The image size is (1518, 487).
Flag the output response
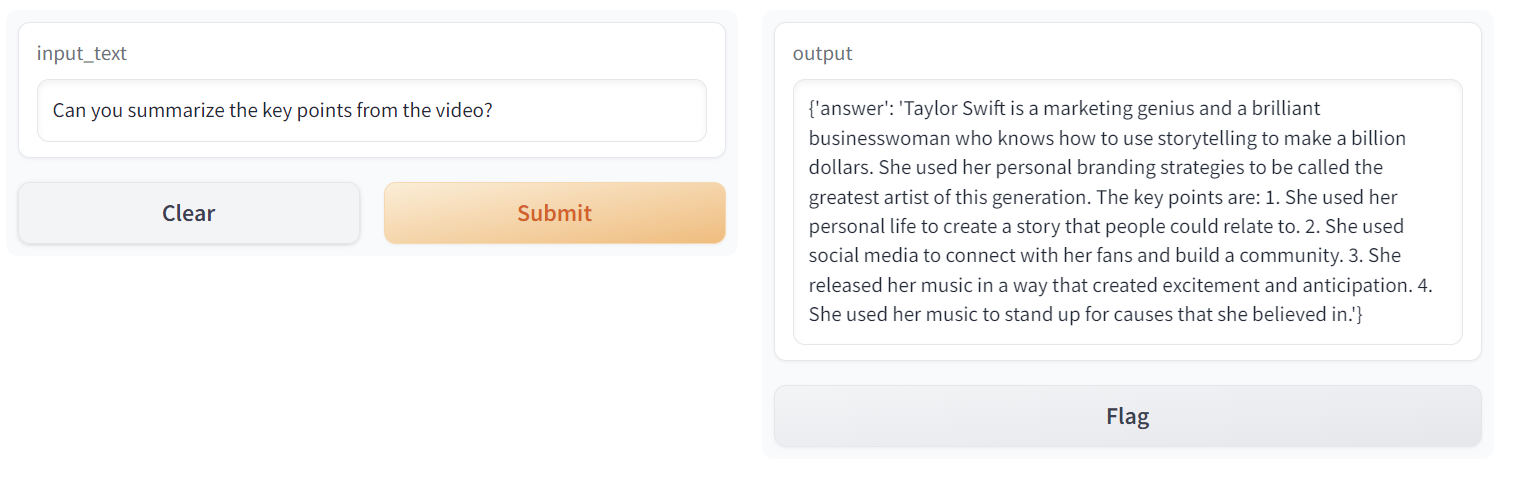coord(1127,416)
